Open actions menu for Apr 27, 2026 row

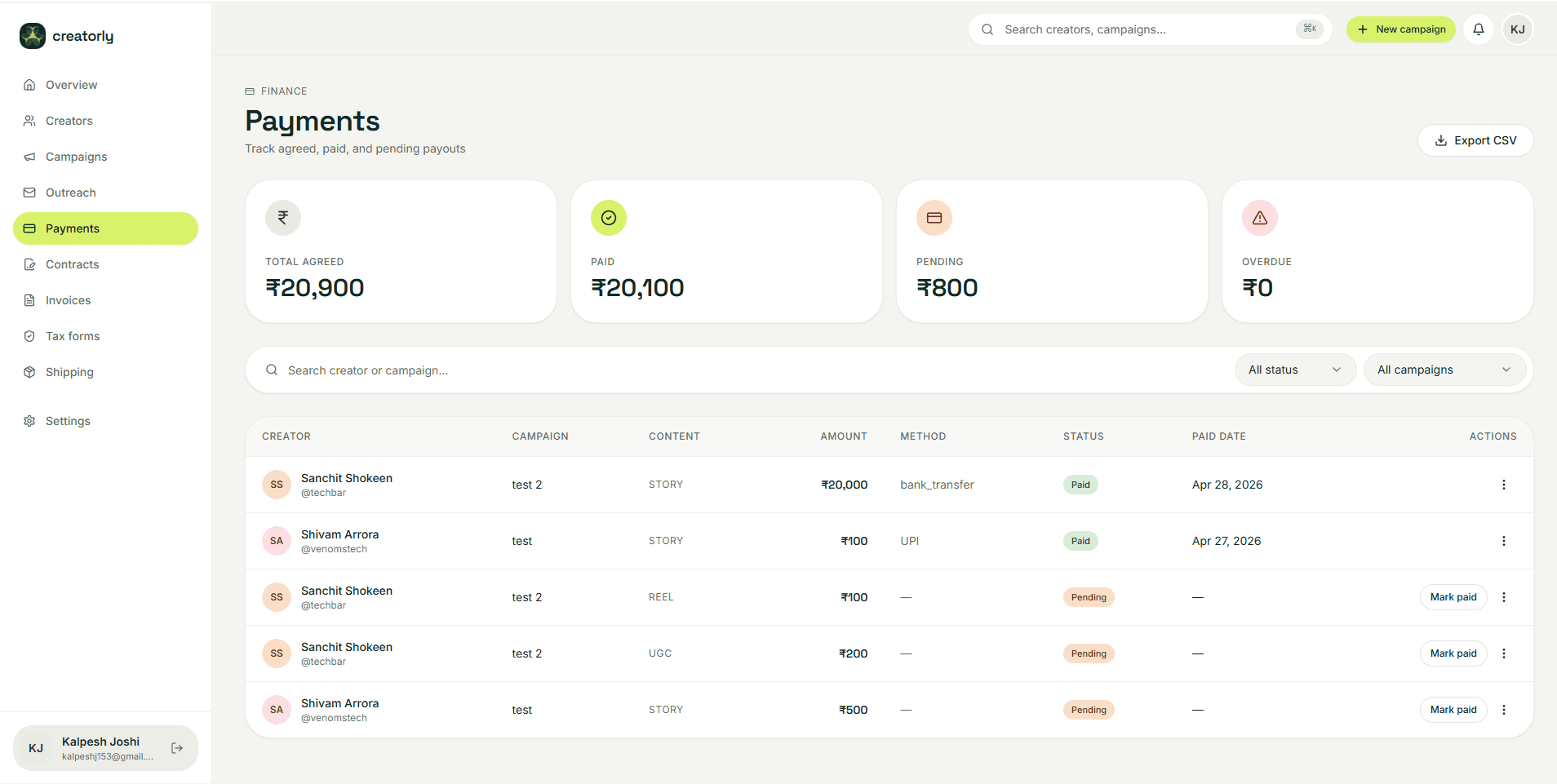pyautogui.click(x=1504, y=541)
